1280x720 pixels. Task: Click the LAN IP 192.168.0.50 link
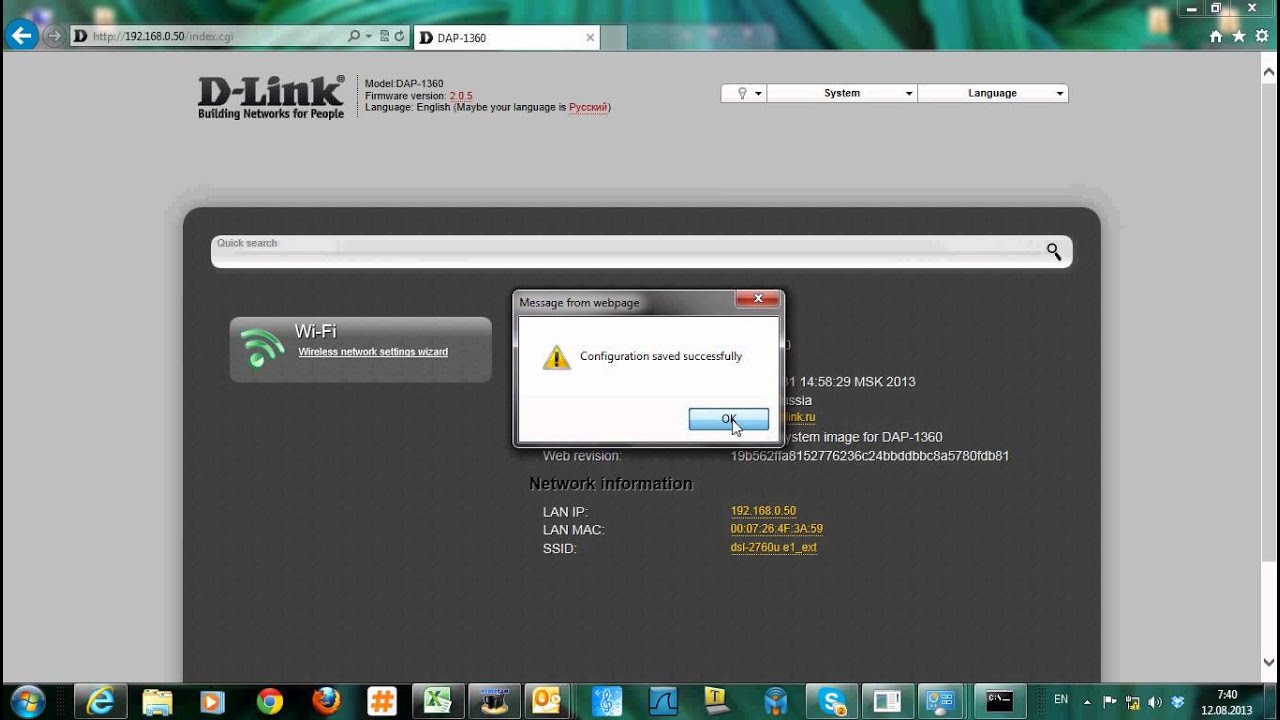click(763, 511)
